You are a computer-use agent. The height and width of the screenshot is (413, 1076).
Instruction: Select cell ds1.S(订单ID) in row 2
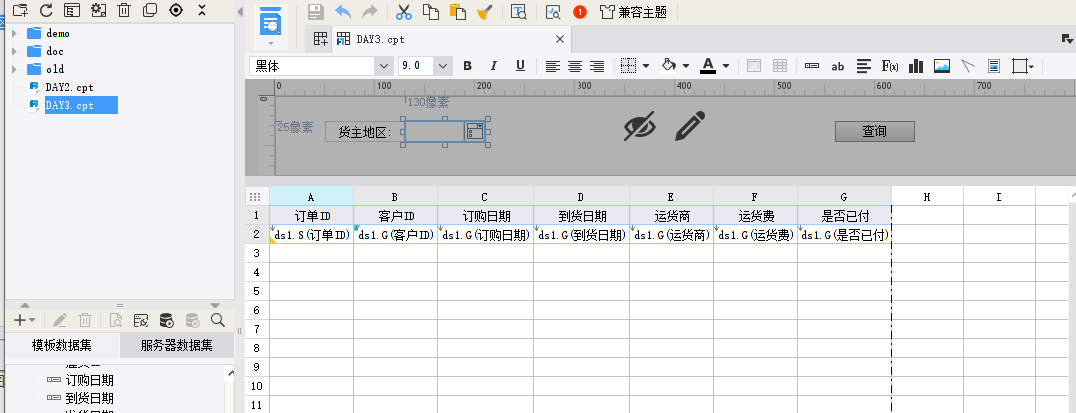click(312, 235)
